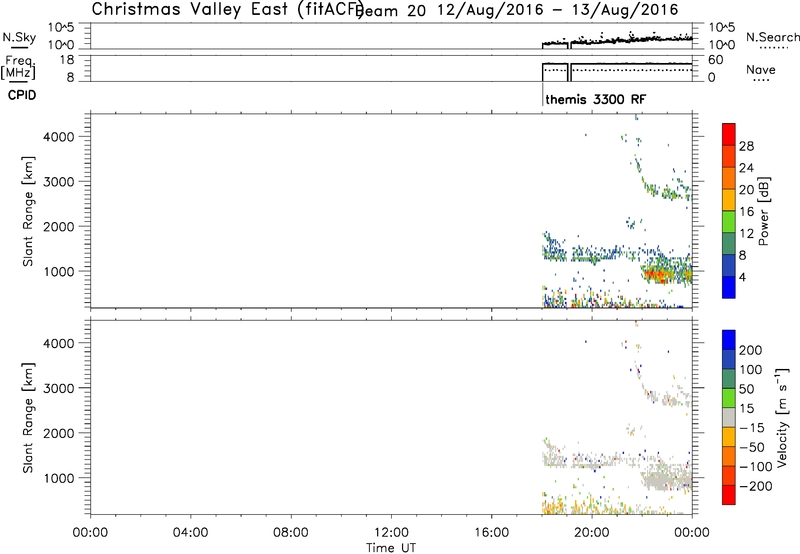
Task: Select the CPID row label
Action: coord(22,95)
